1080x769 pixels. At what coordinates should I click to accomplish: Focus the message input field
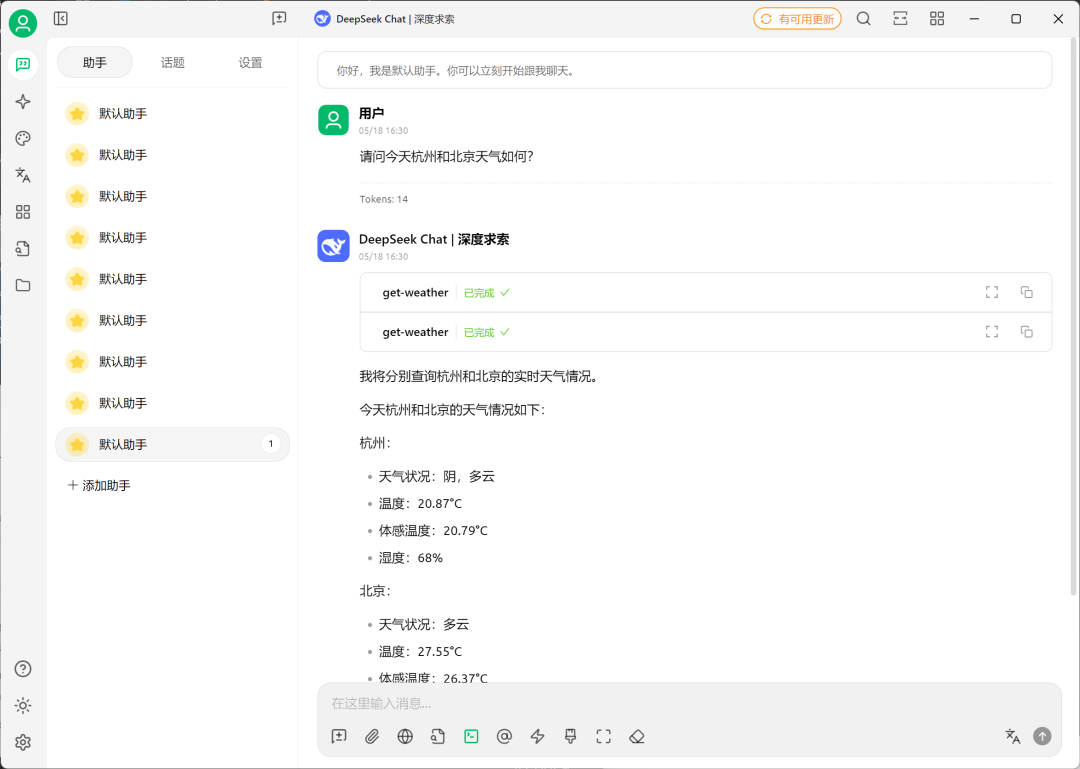[x=689, y=704]
